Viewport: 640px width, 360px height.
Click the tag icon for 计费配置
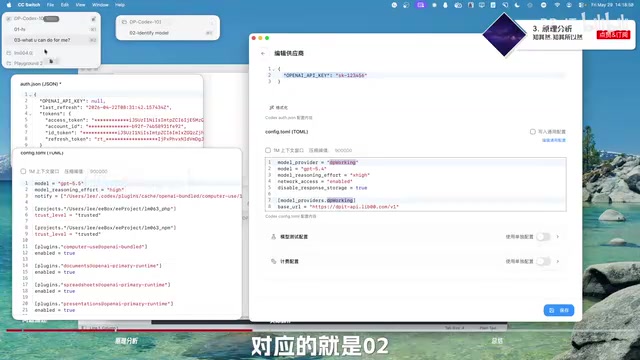coord(273,261)
